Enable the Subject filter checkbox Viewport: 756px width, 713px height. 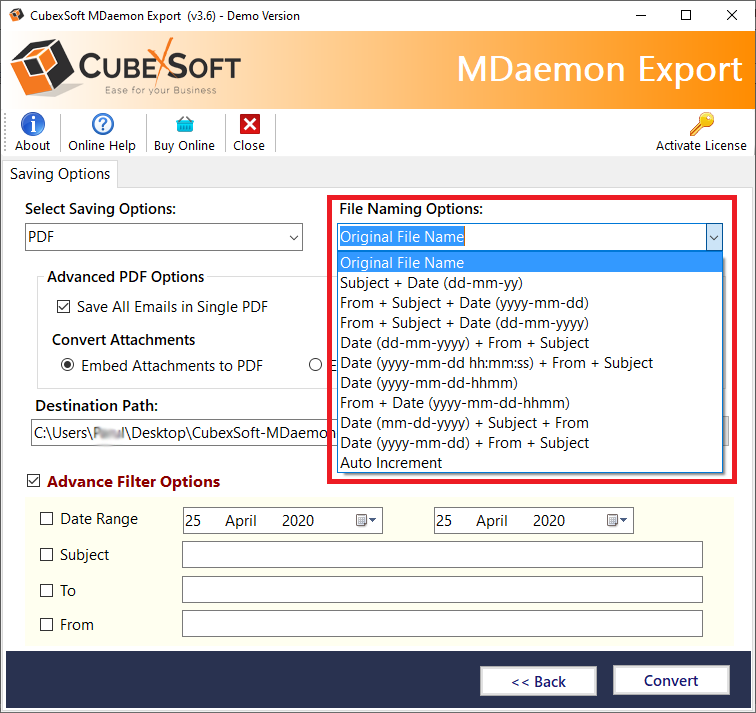click(46, 555)
